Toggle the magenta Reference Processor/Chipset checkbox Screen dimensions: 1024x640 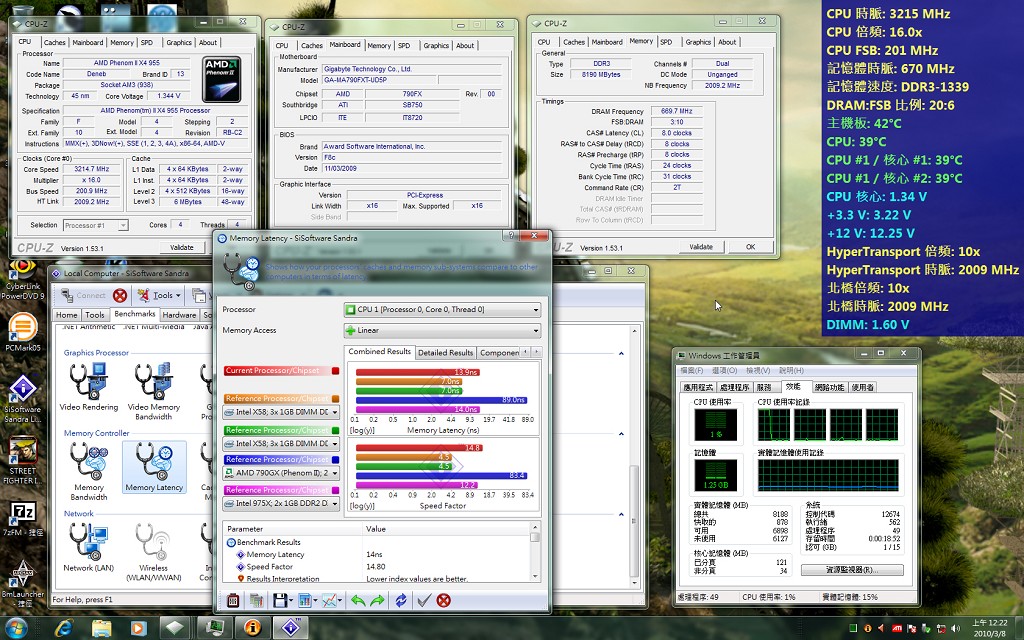pyautogui.click(x=335, y=490)
